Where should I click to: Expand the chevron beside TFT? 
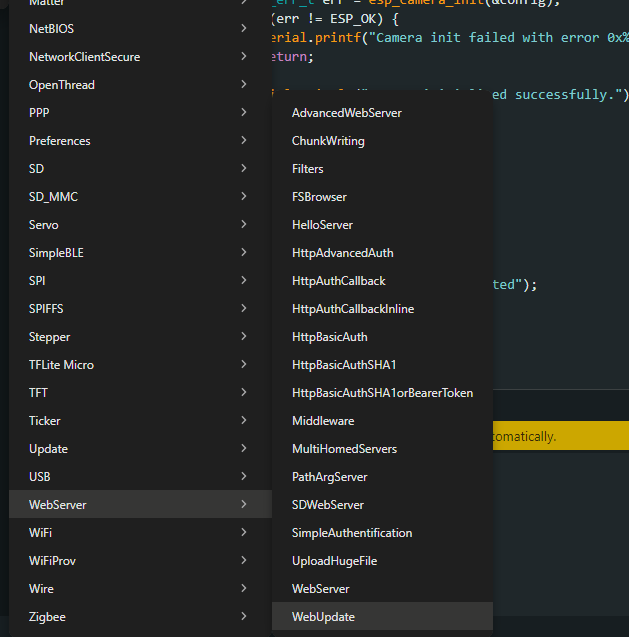(244, 392)
